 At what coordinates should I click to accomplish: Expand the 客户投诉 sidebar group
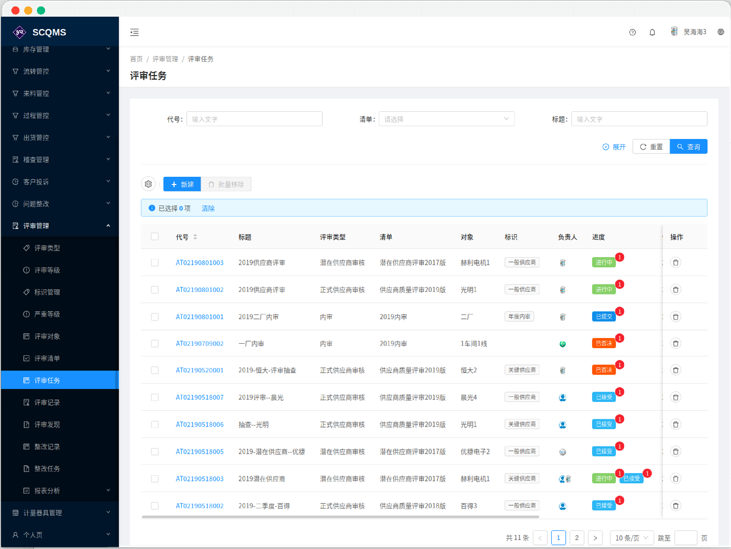click(60, 182)
